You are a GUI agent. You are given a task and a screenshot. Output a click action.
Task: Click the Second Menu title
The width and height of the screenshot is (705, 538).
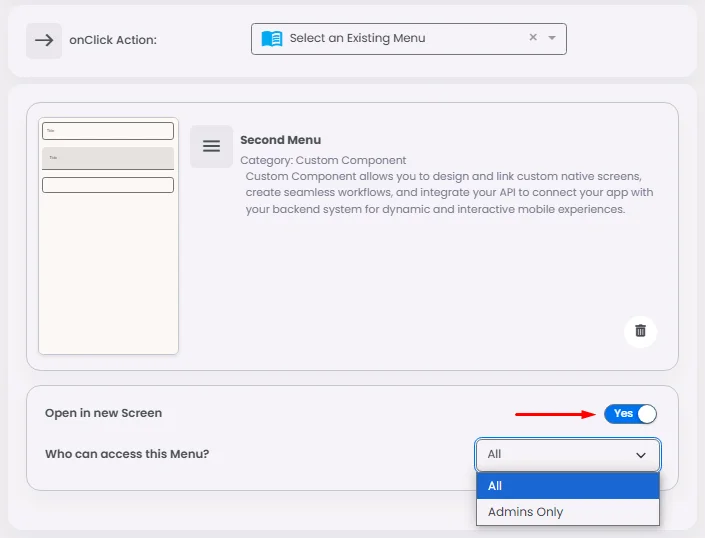280,140
